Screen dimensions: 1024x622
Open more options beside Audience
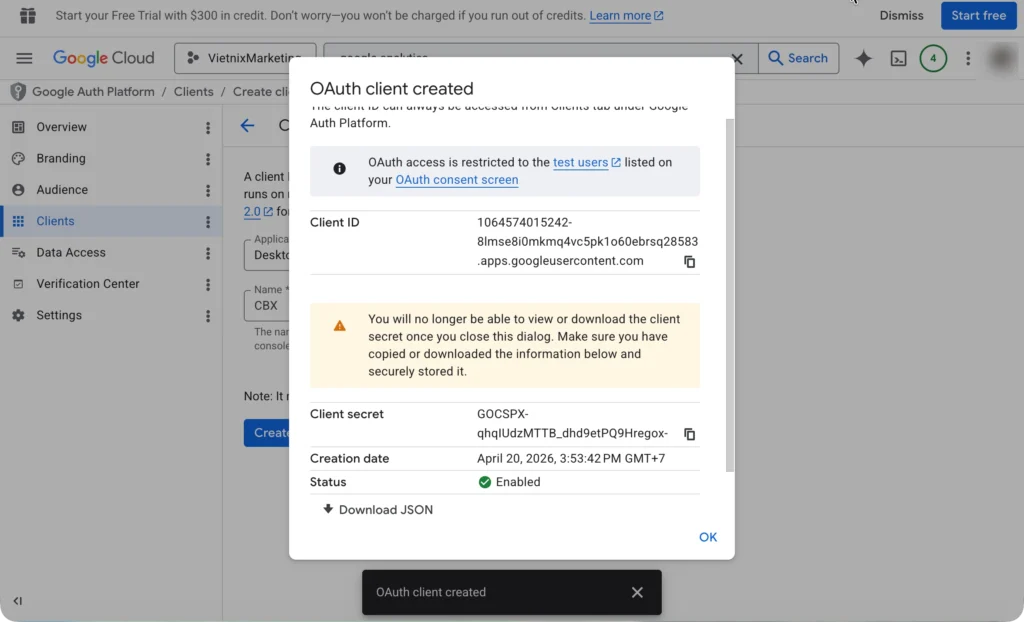[208, 190]
